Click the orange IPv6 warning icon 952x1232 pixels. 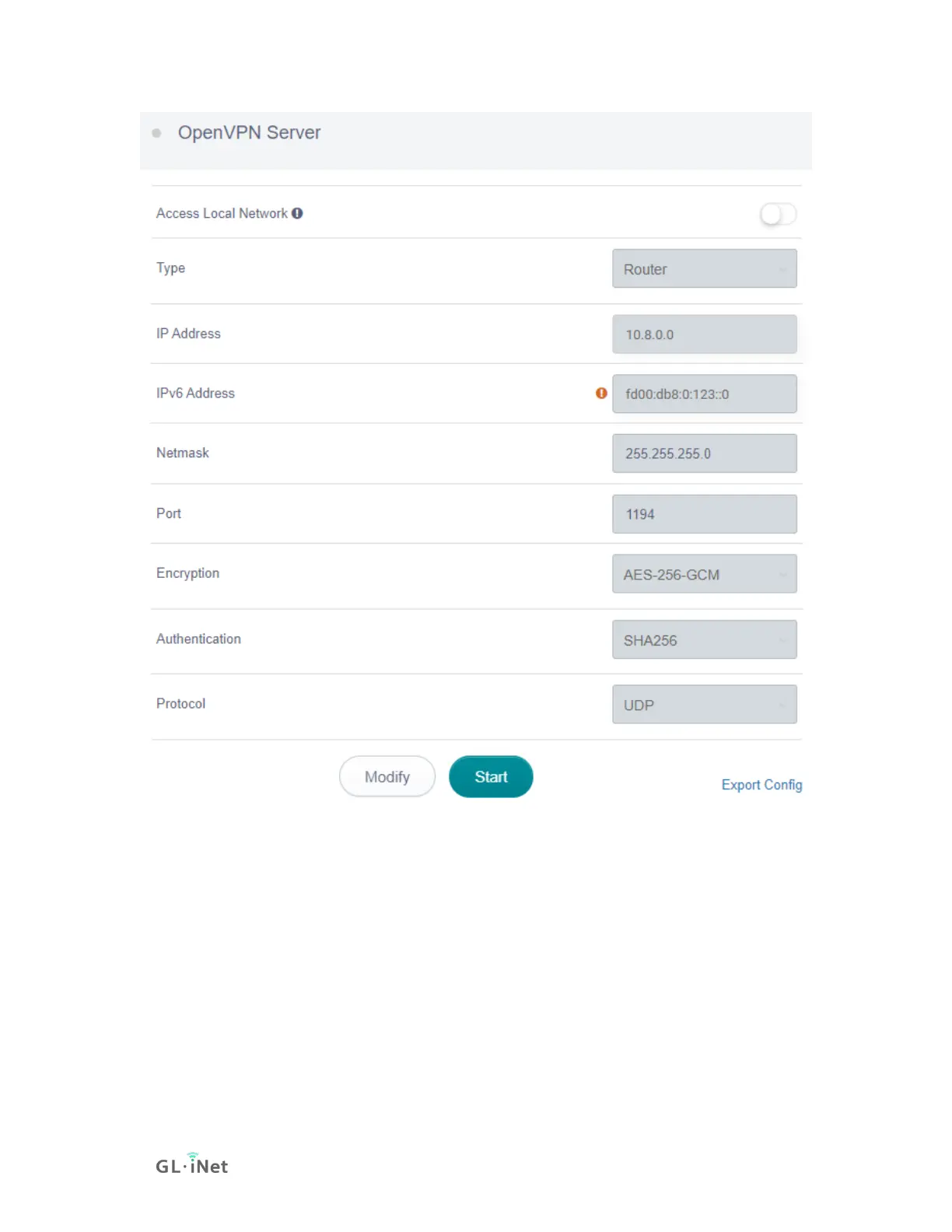601,394
